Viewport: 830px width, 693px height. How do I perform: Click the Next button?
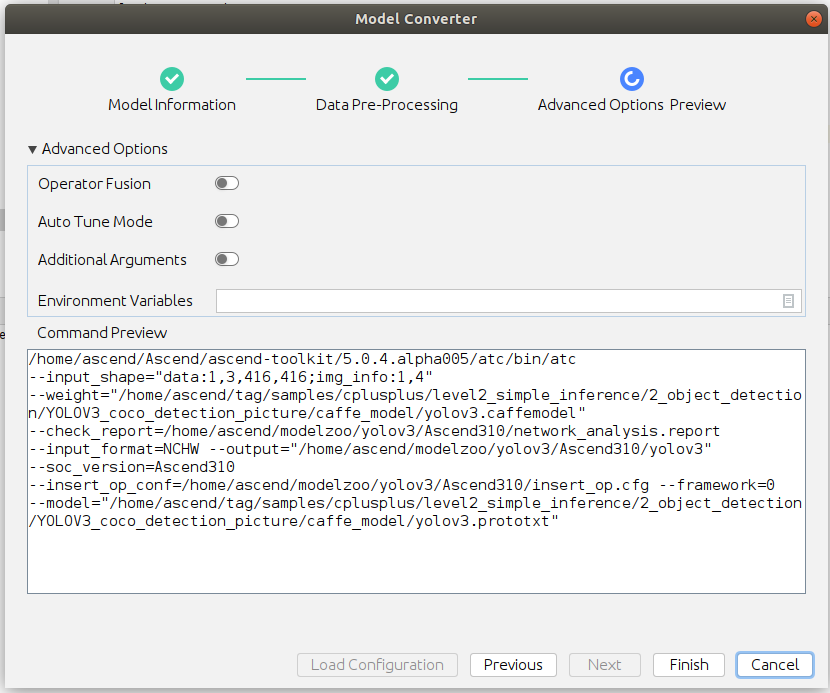coord(605,665)
